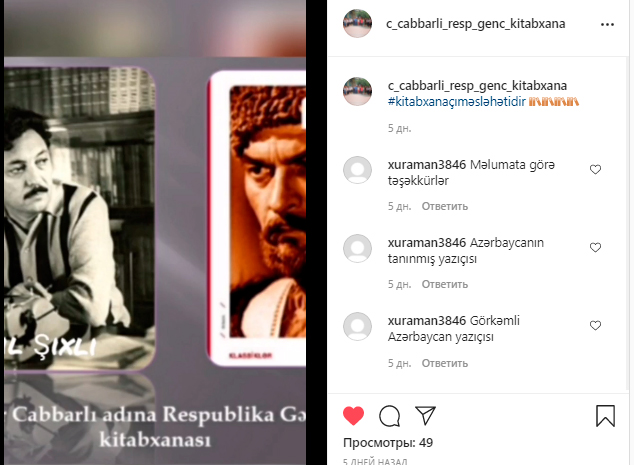Save post with bookmark icon
This screenshot has width=634, height=465.
[x=605, y=416]
